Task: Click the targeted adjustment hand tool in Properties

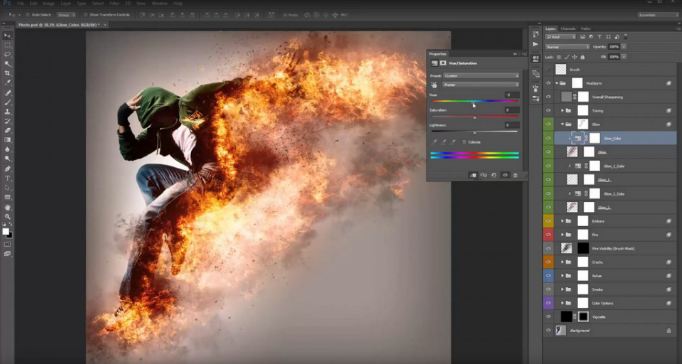Action: click(x=434, y=85)
